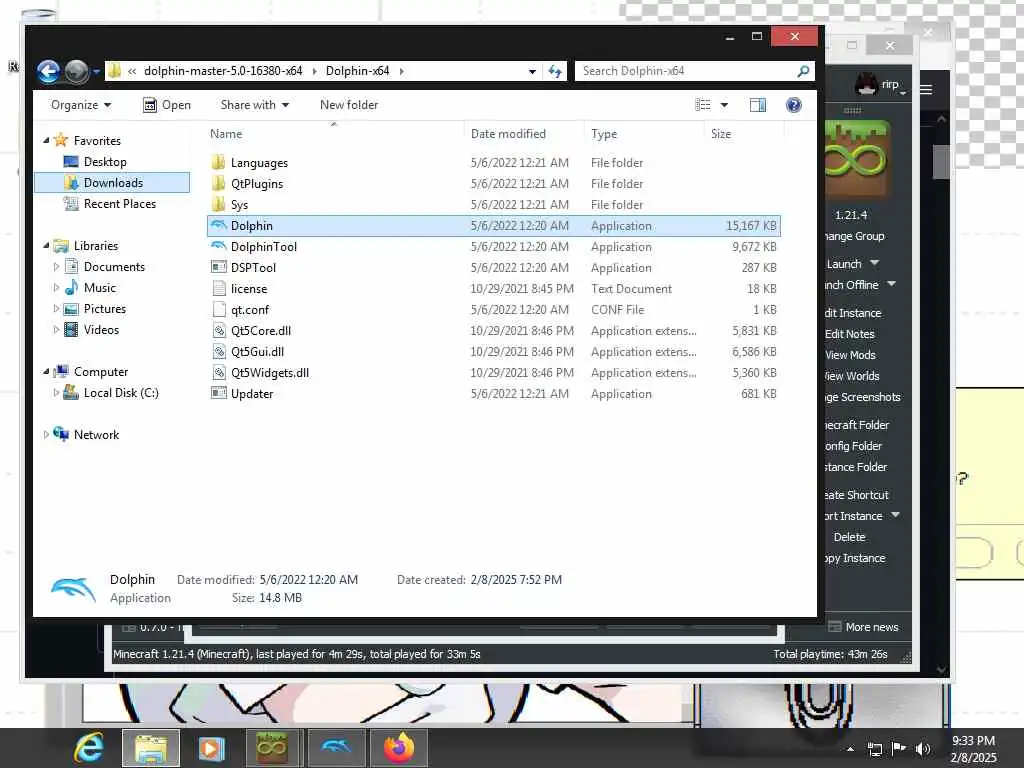Screen dimensions: 1024x768
Task: Click dolphin-master-5.0-16380-x64 in address breadcrumb
Action: point(223,71)
